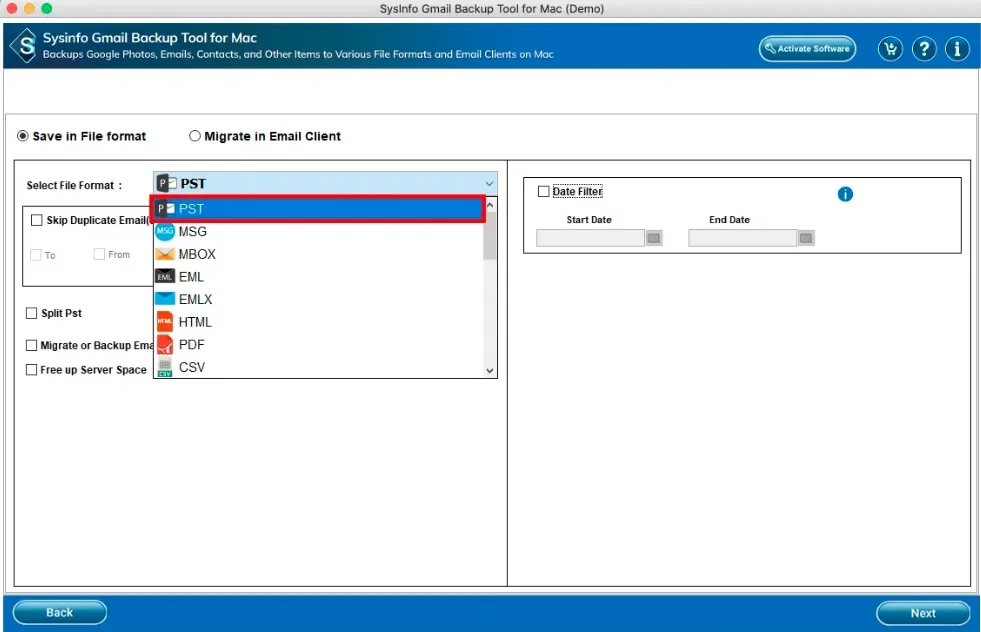Open the End Date calendar picker
Screen dimensions: 981x632
point(806,238)
